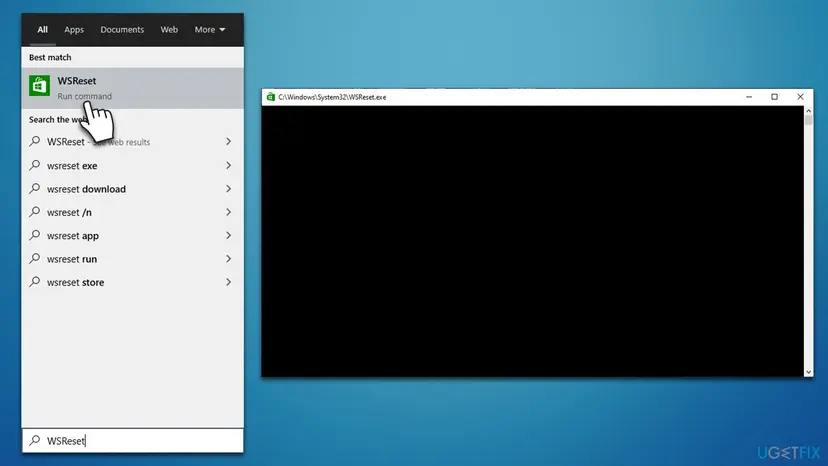Select the 'wsreset store' web suggestion
This screenshot has width=828, height=466.
[x=133, y=282]
